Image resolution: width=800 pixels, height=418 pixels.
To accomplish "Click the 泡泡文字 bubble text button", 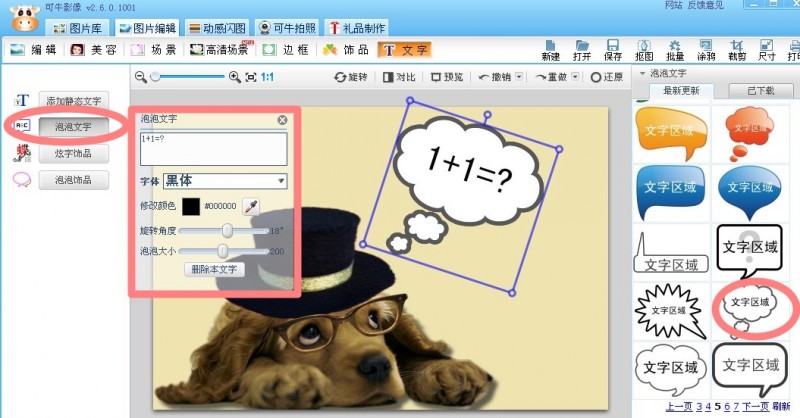I will [74, 127].
